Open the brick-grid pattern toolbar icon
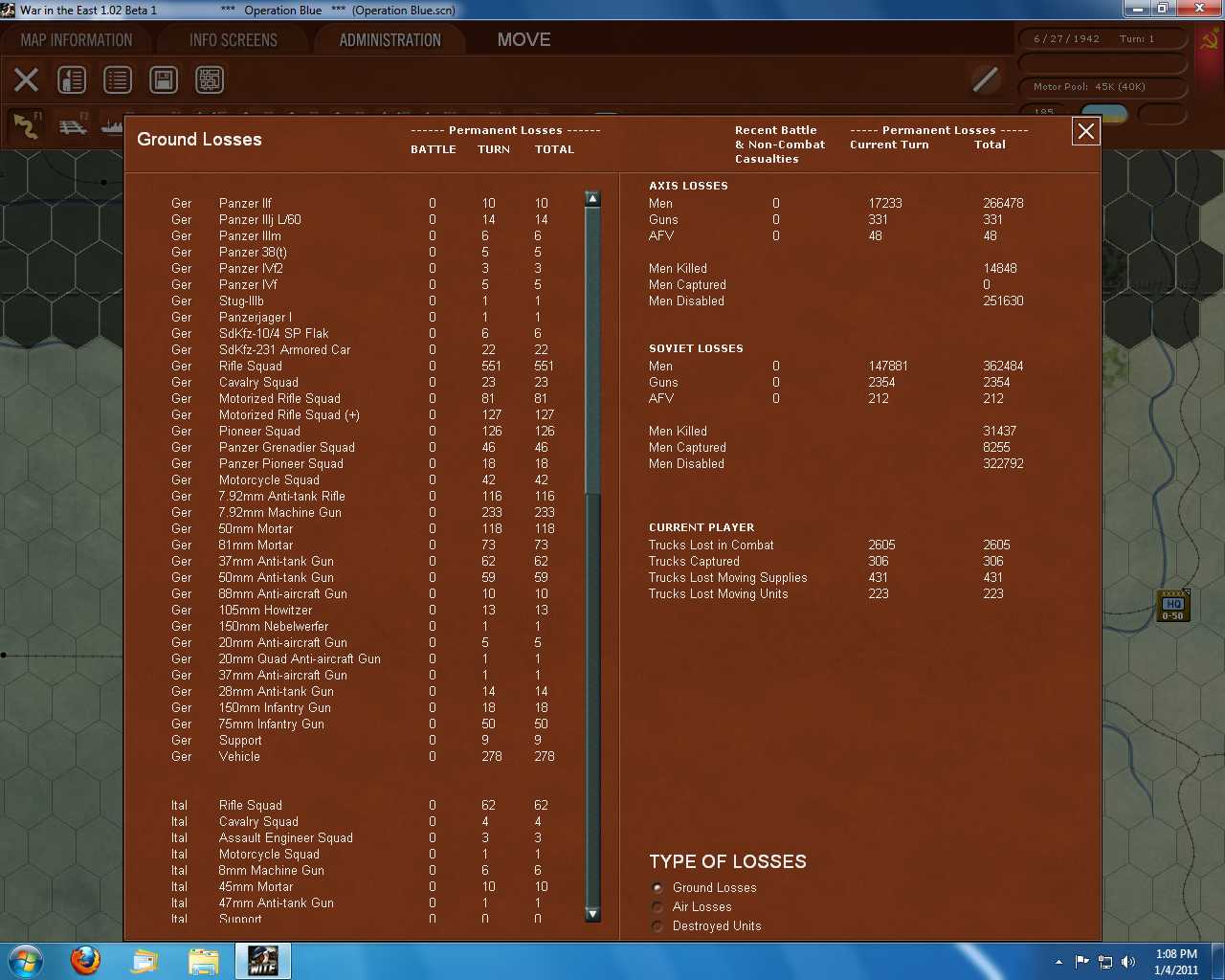 tap(210, 79)
